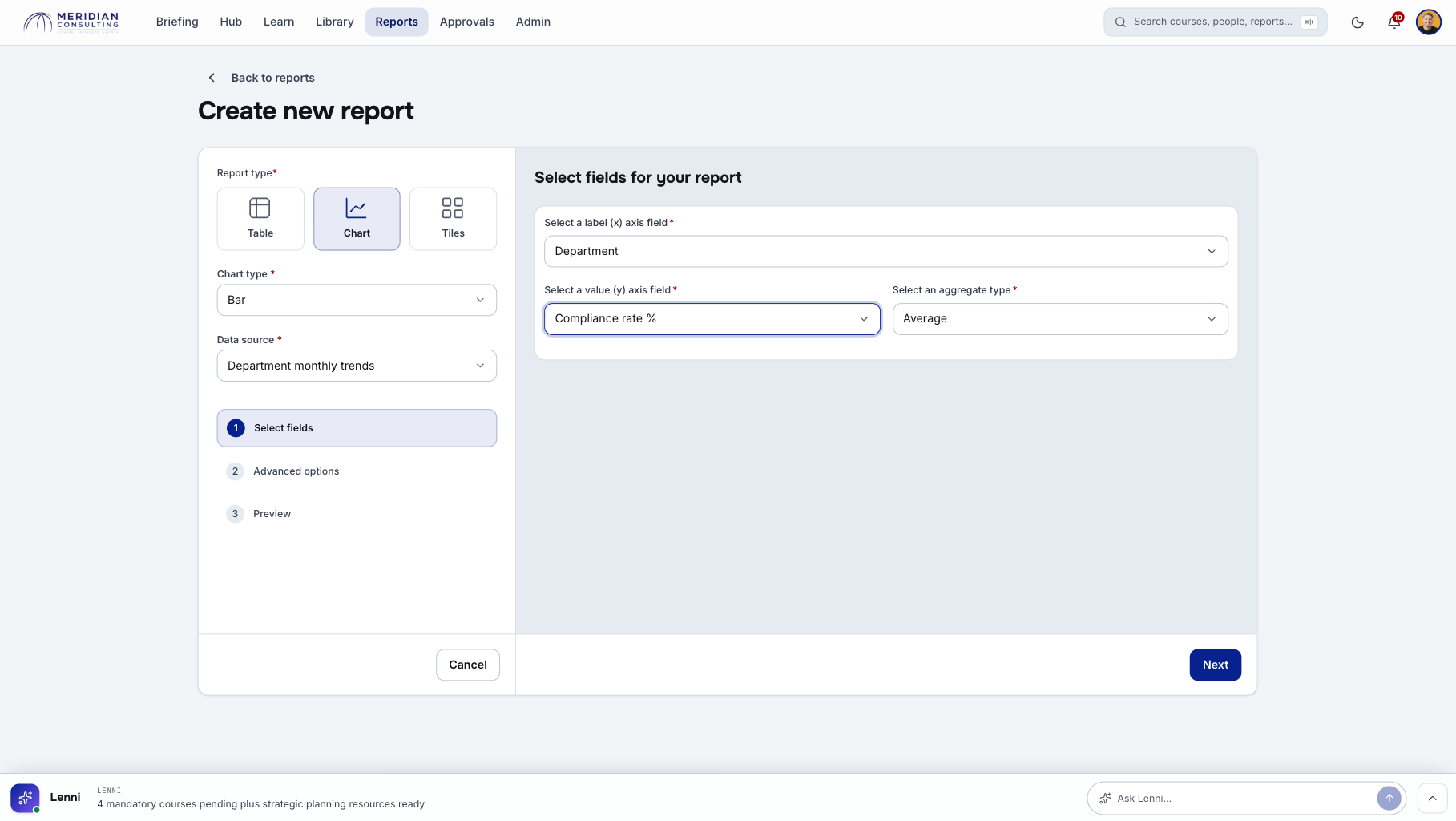Select Table report type
The image size is (1456, 821).
point(260,219)
